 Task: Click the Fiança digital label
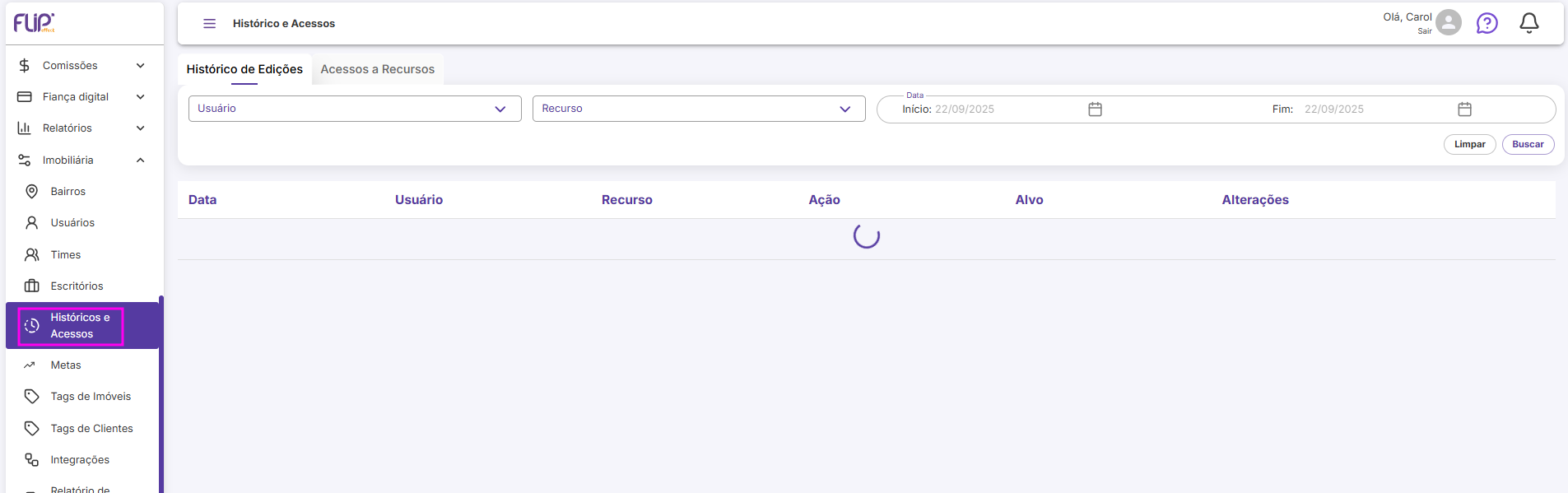pyautogui.click(x=76, y=97)
